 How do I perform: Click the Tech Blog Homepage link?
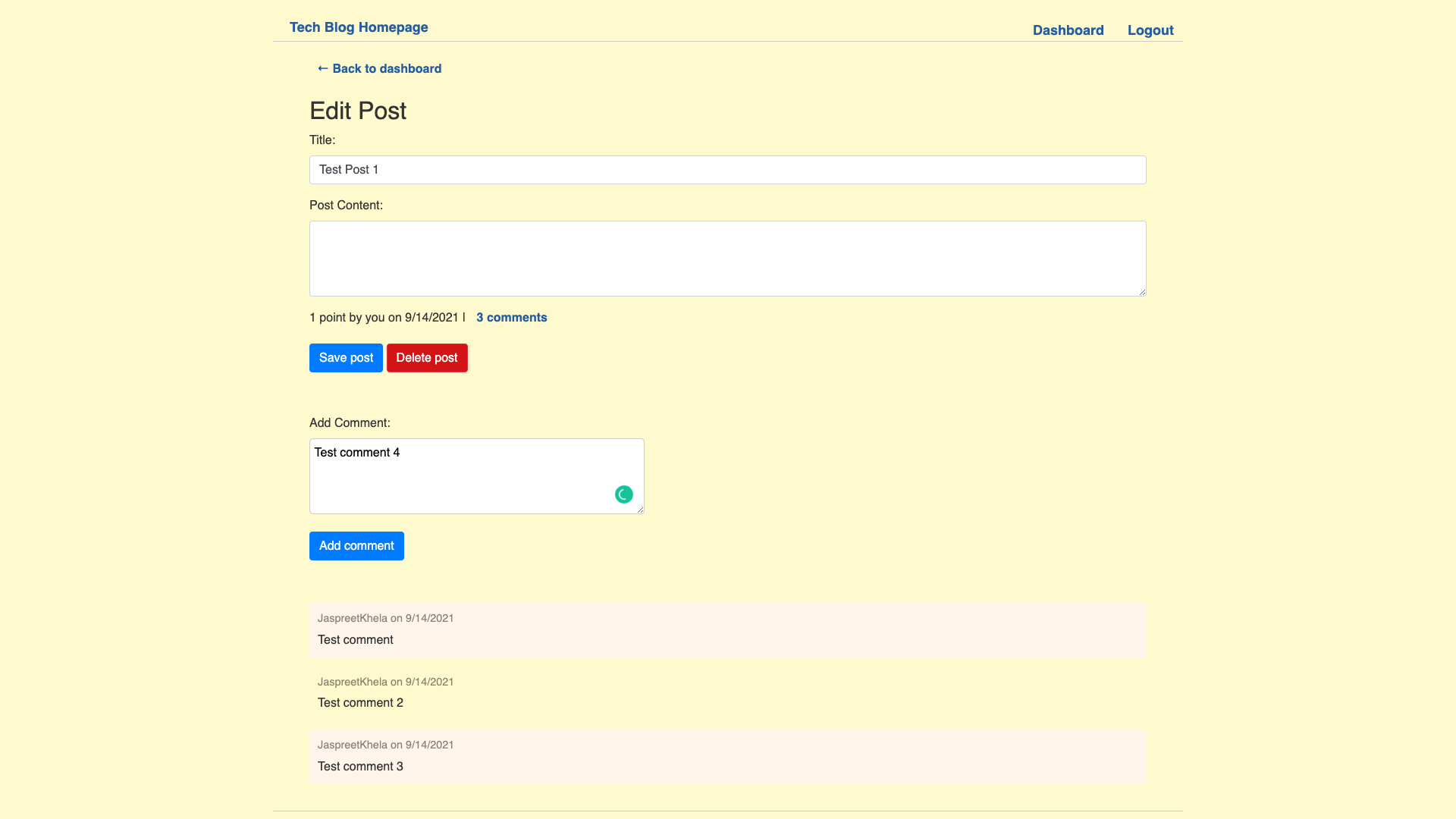click(358, 27)
